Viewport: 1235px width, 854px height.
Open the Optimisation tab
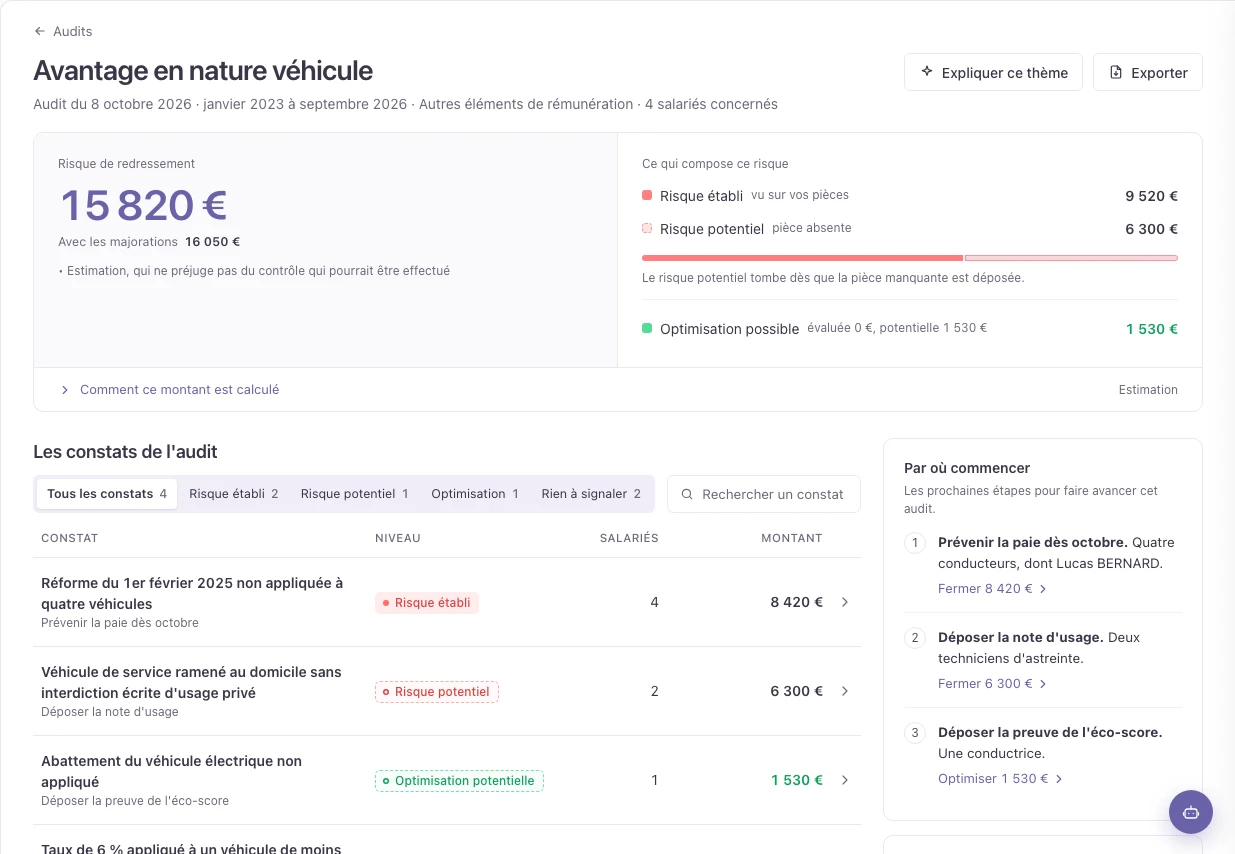pyautogui.click(x=475, y=494)
